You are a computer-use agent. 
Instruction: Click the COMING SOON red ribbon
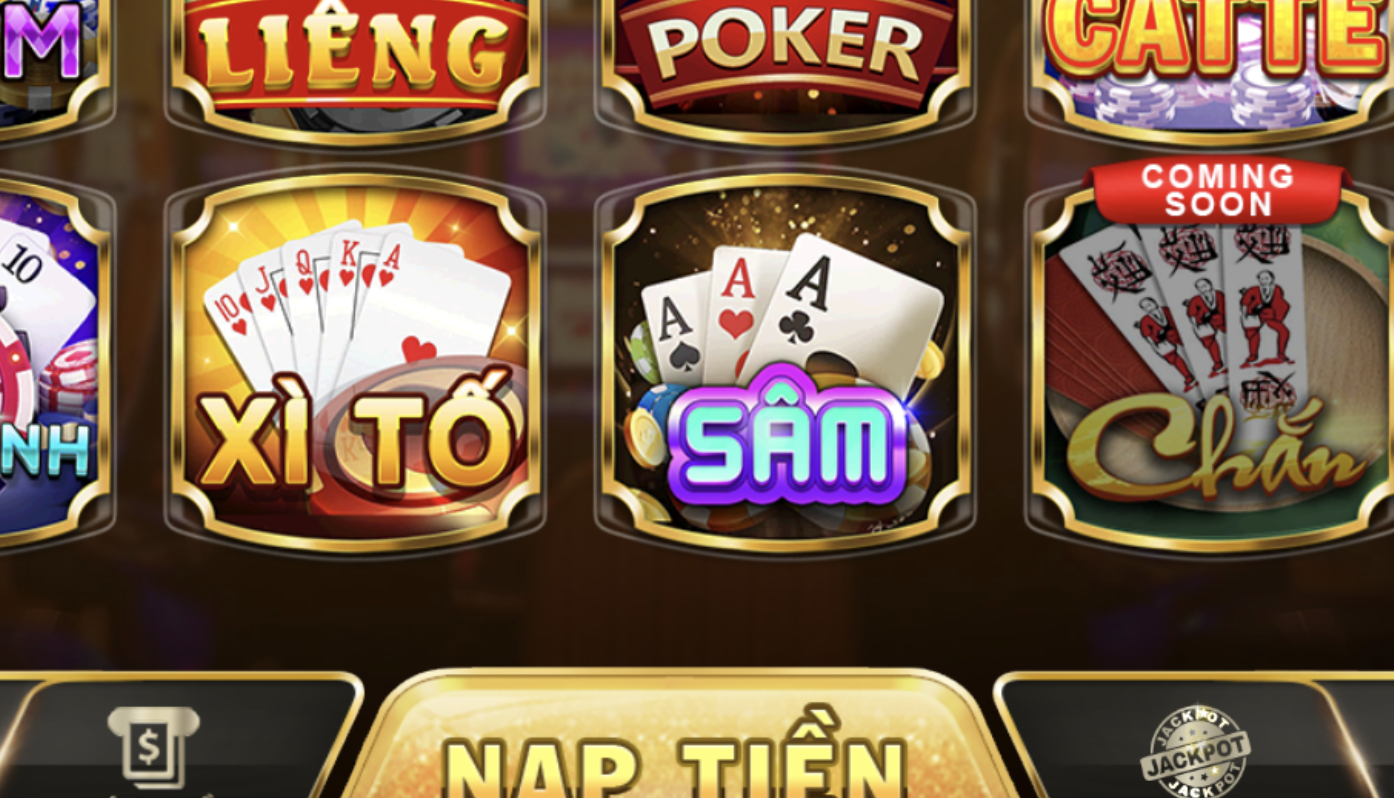click(x=1218, y=190)
